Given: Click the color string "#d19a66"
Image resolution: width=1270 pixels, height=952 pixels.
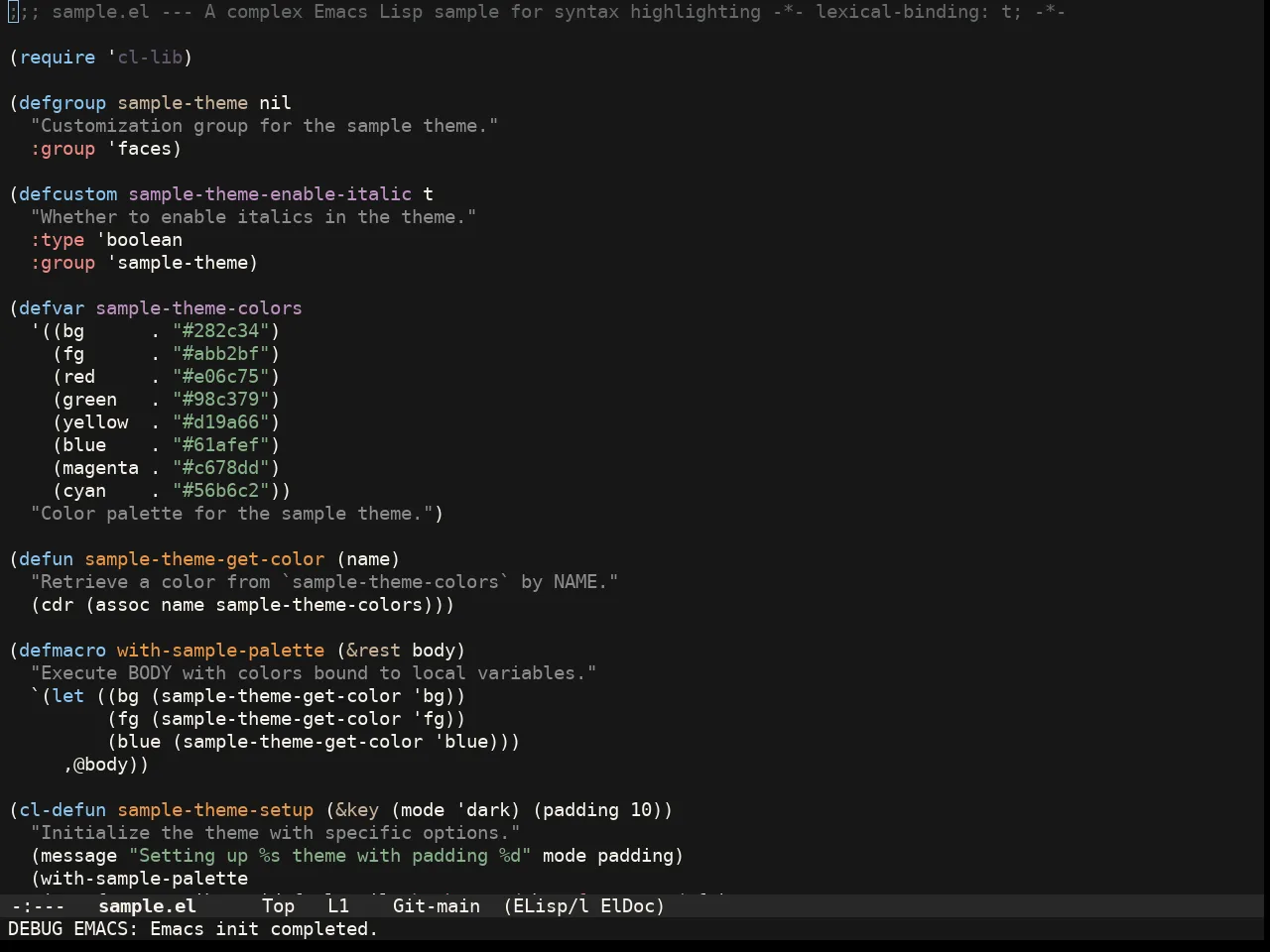Looking at the screenshot, I should pyautogui.click(x=221, y=422).
